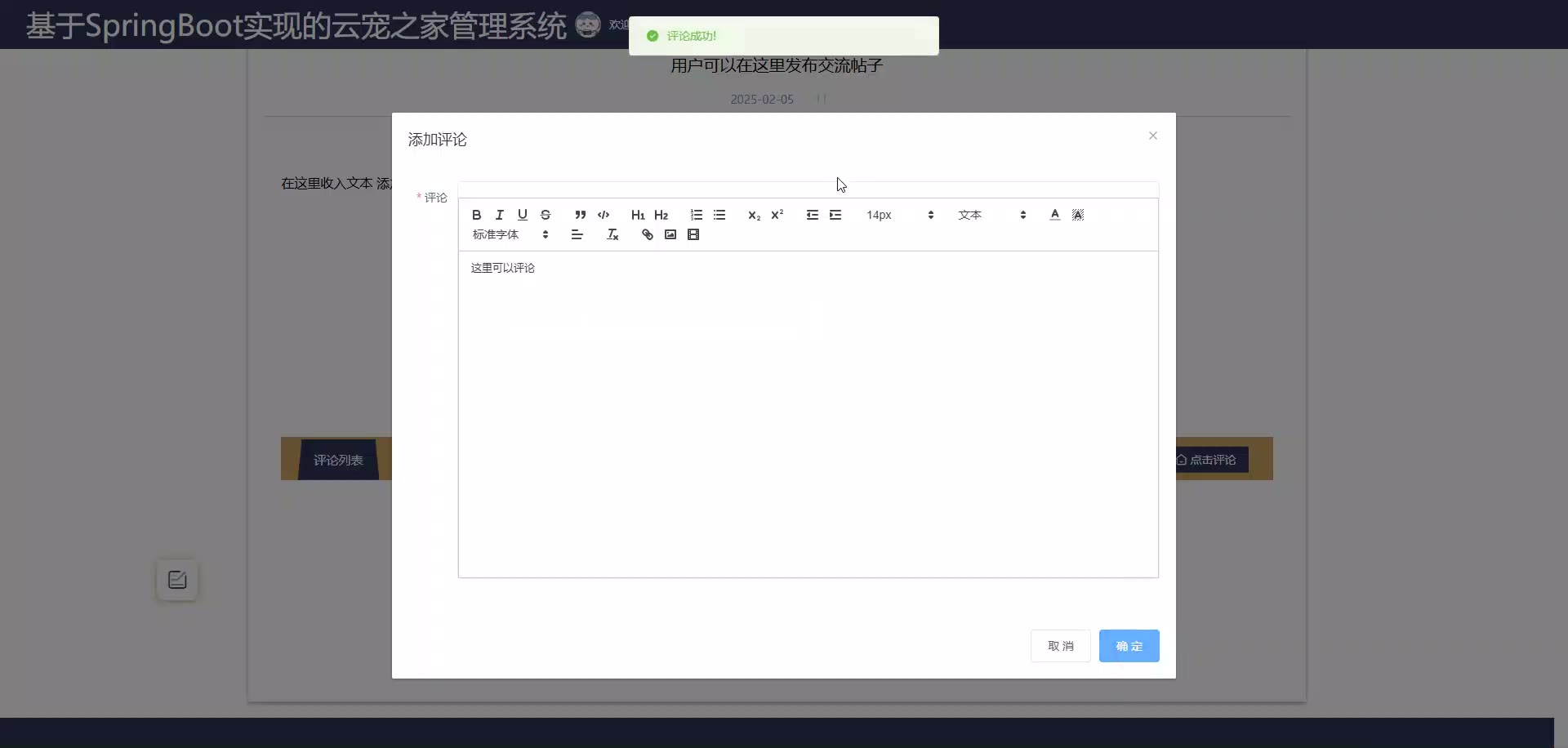
Task: Apply strikethrough formatting in the editor
Action: (546, 215)
